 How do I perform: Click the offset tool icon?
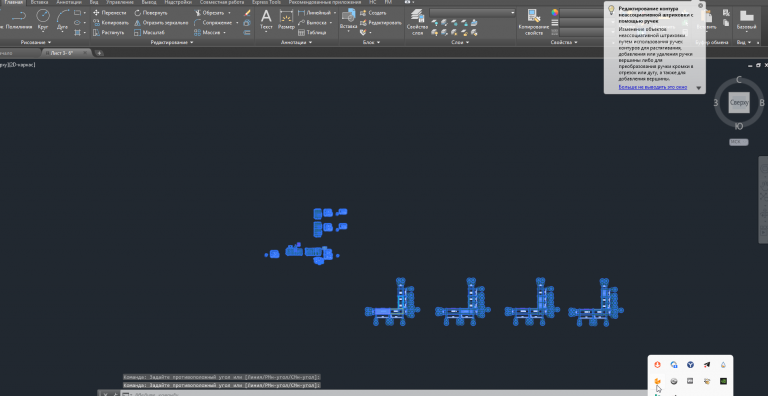(x=247, y=32)
